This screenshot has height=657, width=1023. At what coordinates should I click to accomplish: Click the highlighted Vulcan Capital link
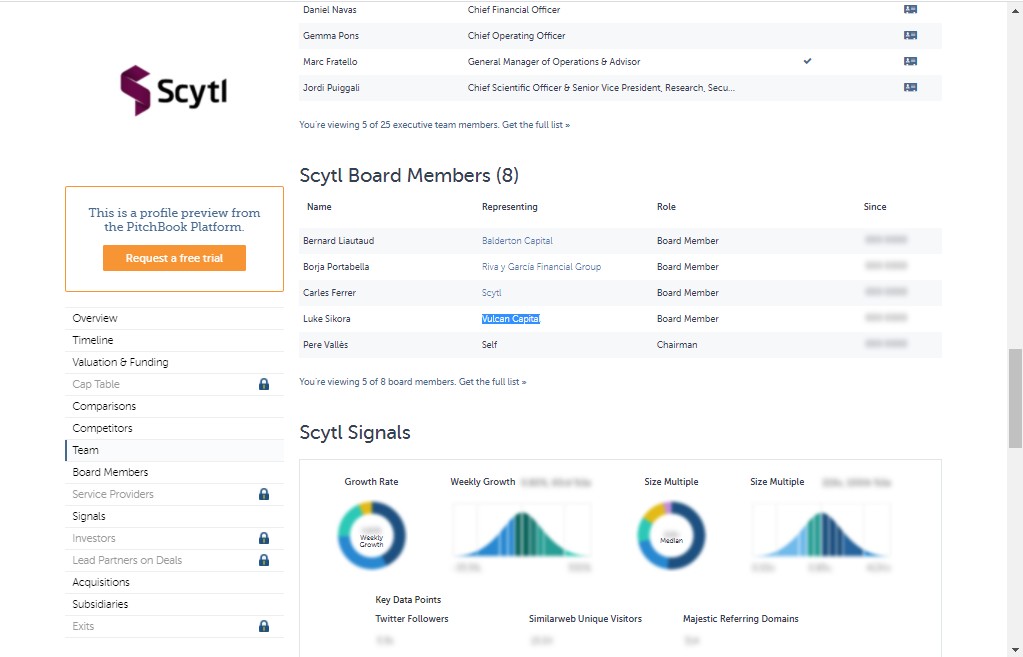[510, 319]
